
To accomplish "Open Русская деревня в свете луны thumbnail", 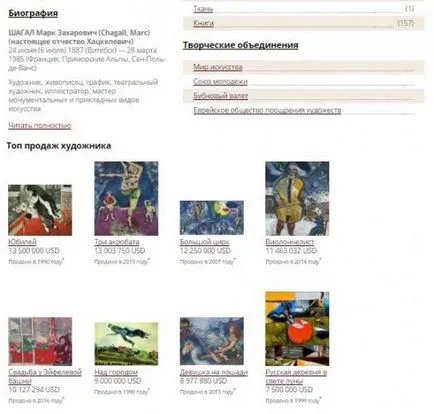I will tap(297, 329).
